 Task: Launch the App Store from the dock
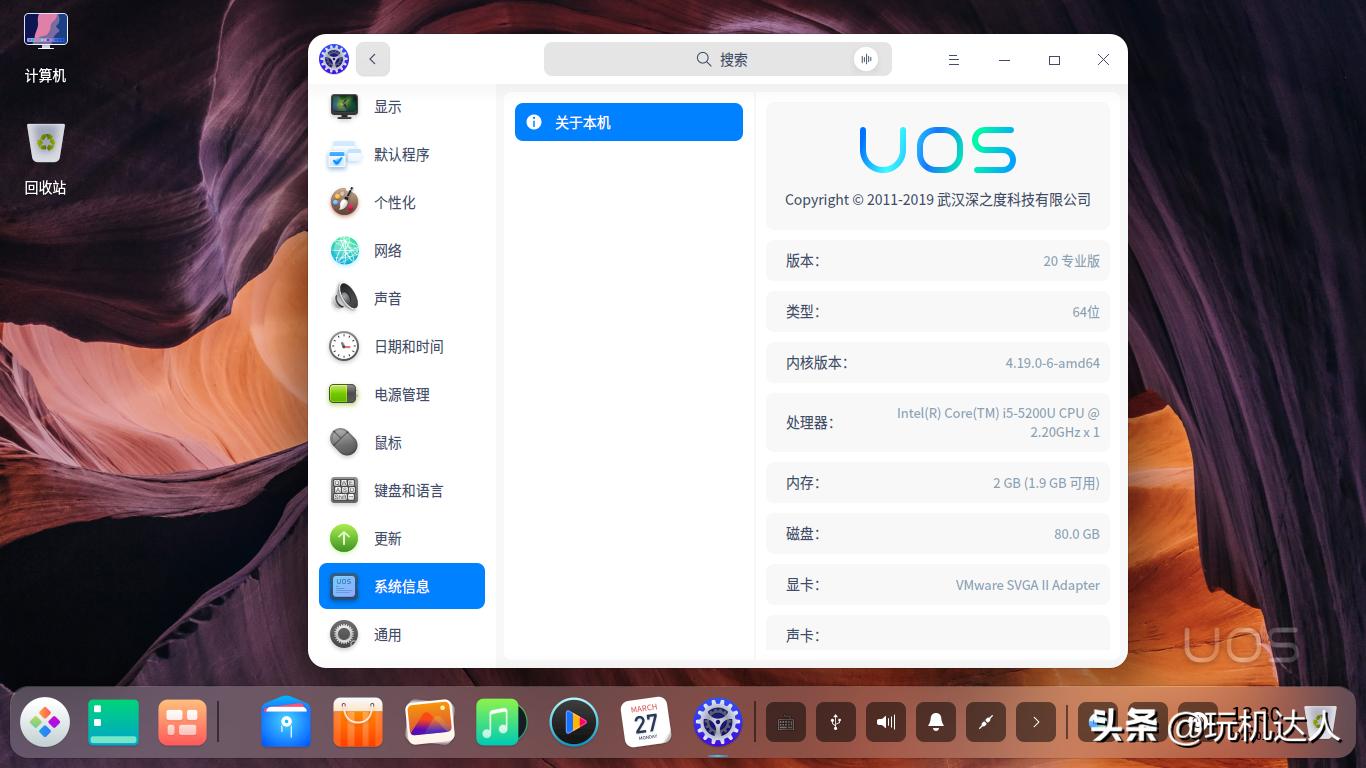(x=357, y=721)
